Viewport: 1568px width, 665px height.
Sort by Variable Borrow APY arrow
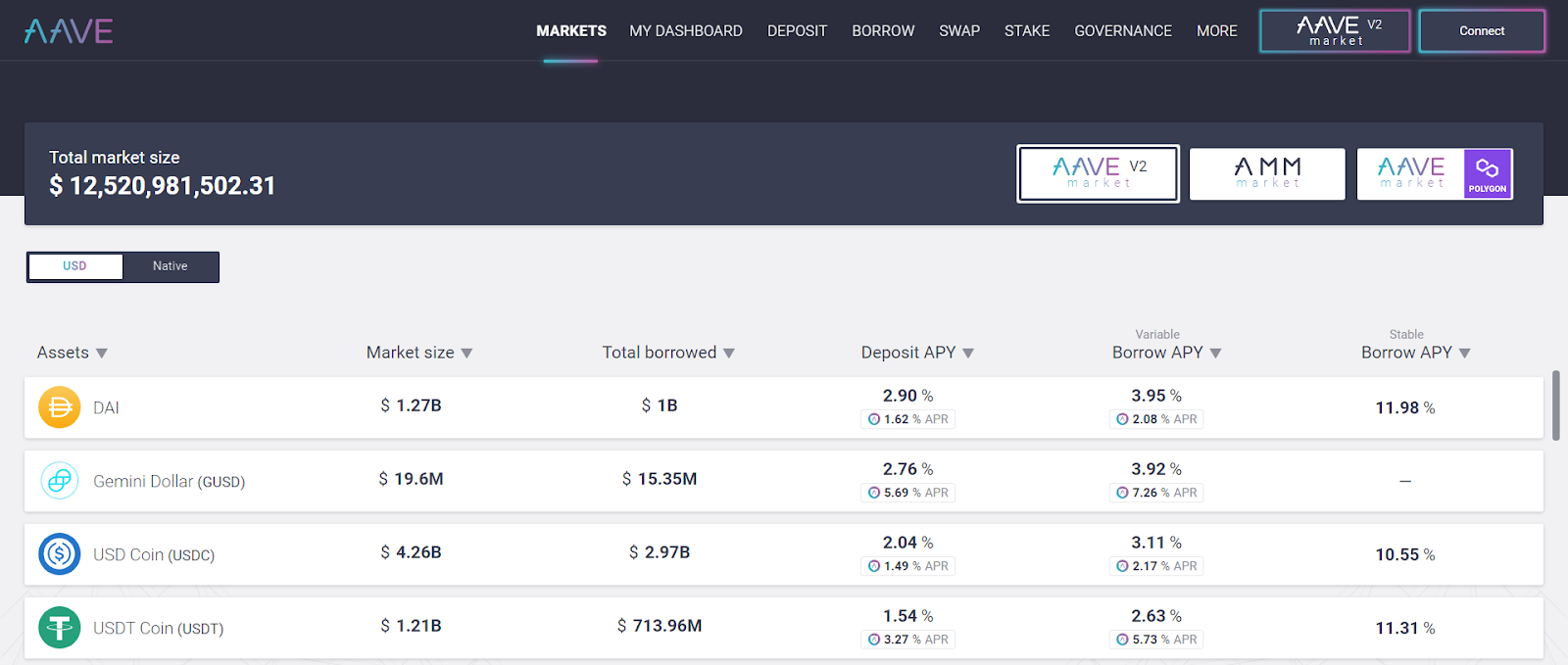pos(1215,354)
